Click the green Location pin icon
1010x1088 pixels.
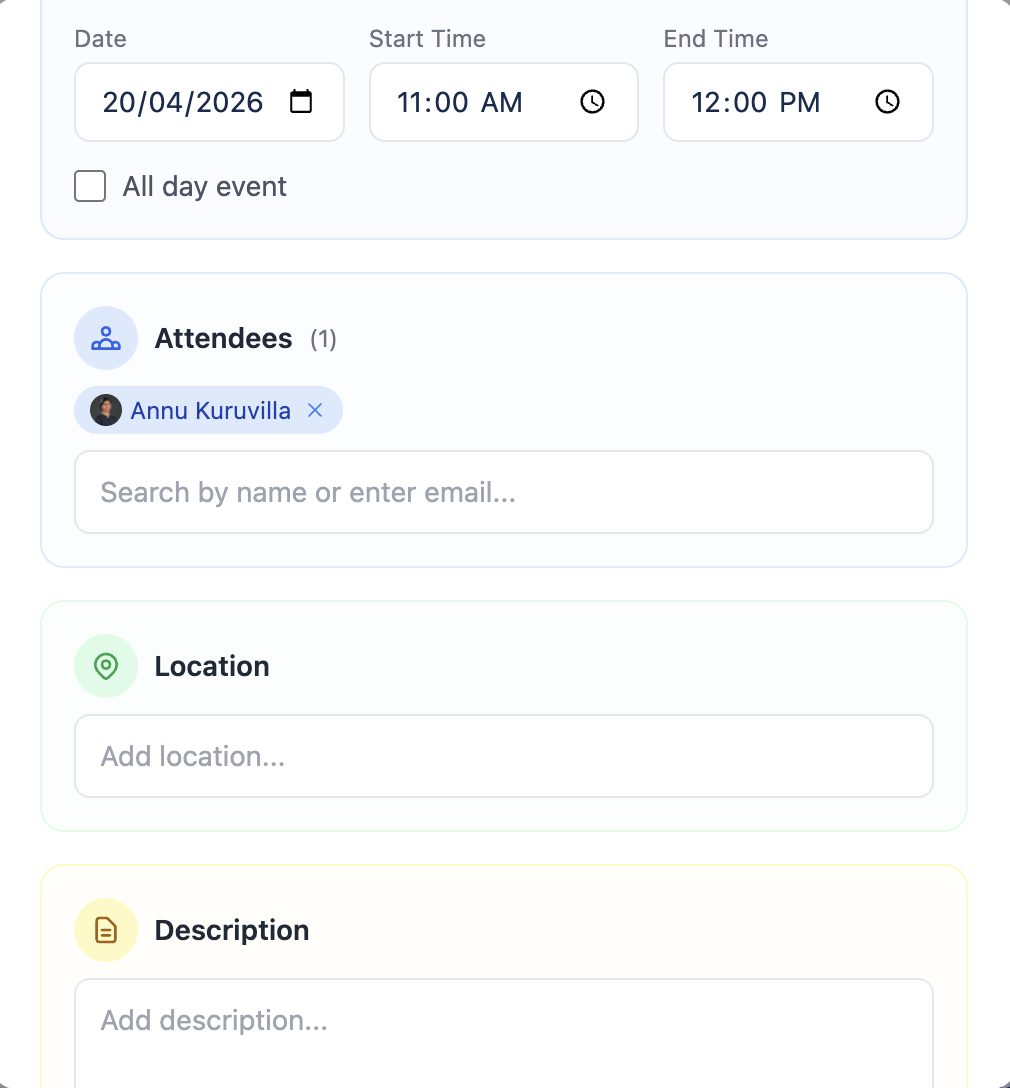click(x=106, y=666)
